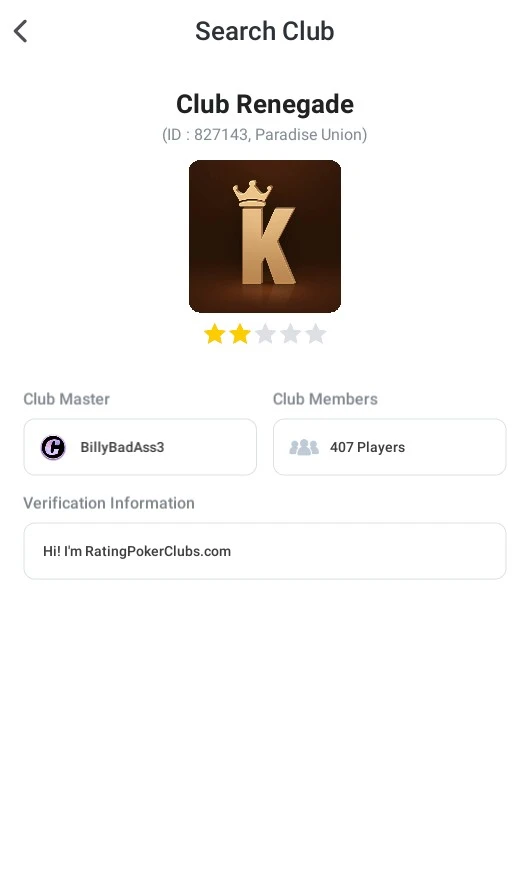
Task: Click the Club Master label
Action: (67, 399)
